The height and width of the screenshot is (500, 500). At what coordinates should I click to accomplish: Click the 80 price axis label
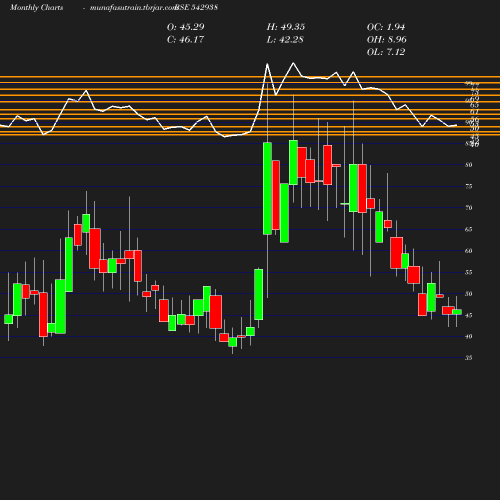(x=469, y=165)
